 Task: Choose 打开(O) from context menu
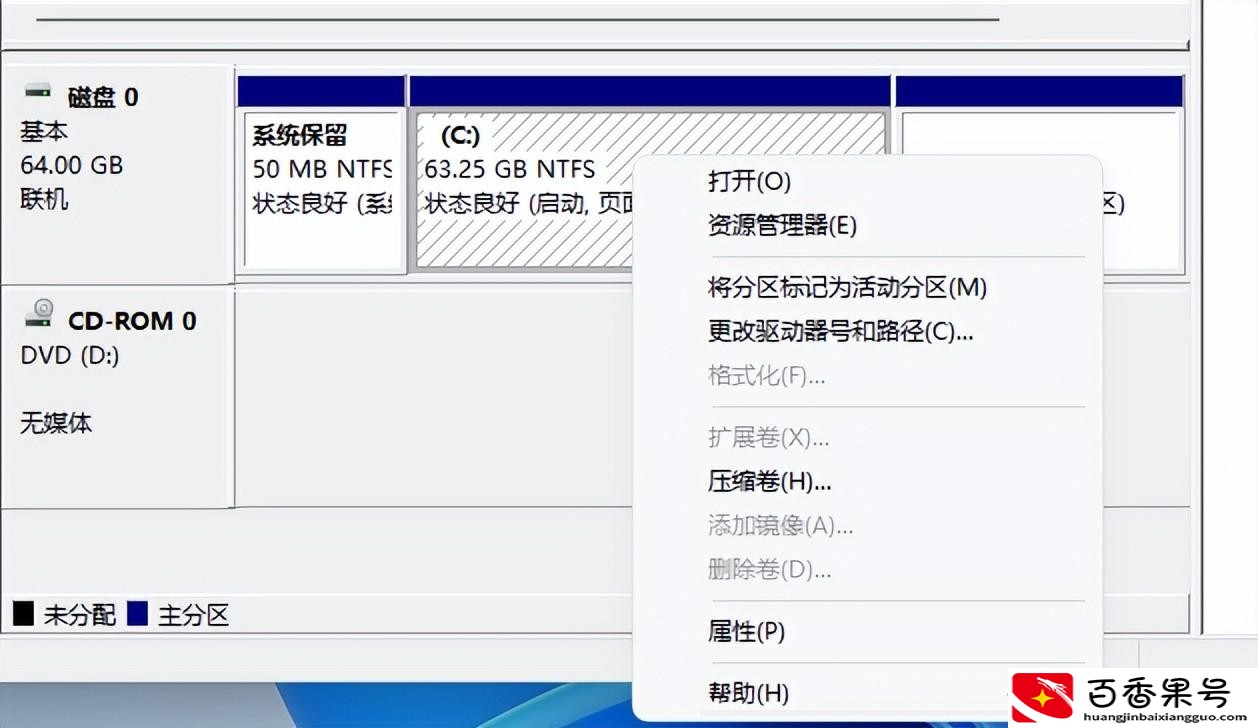(x=749, y=181)
